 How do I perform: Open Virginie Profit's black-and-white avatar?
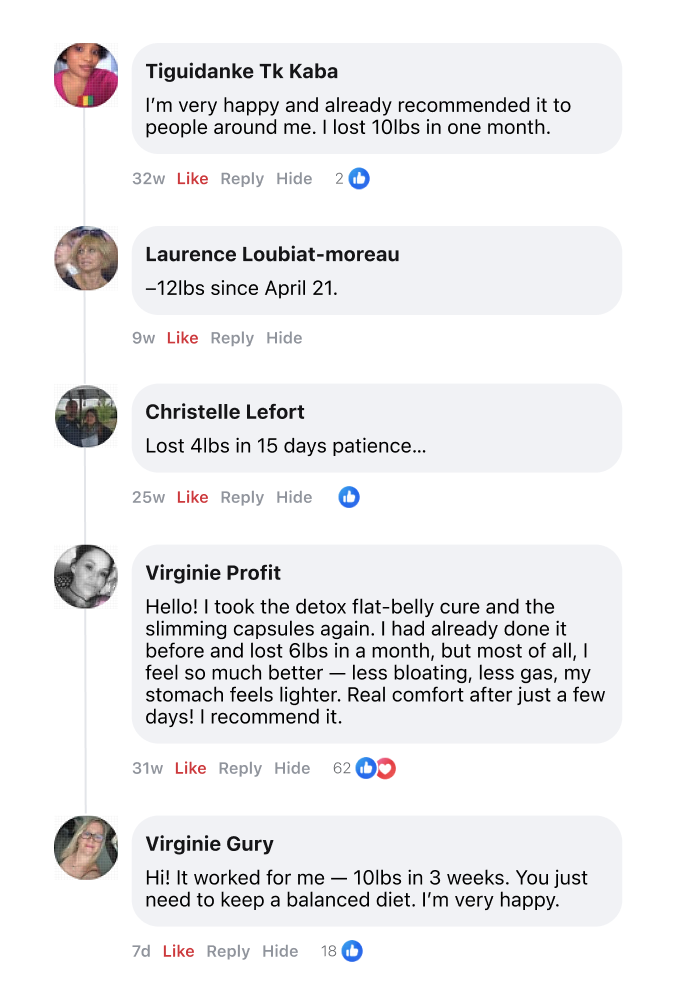click(86, 577)
